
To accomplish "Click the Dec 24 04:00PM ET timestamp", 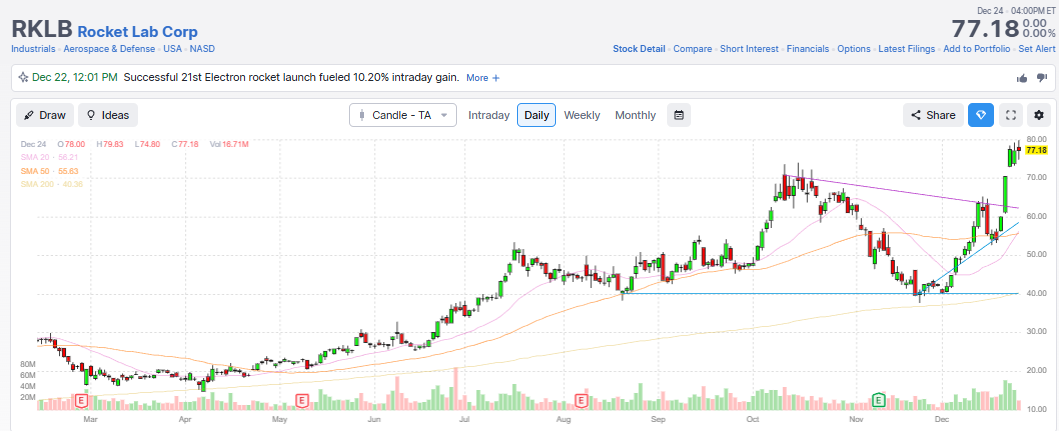I will tap(1016, 10).
